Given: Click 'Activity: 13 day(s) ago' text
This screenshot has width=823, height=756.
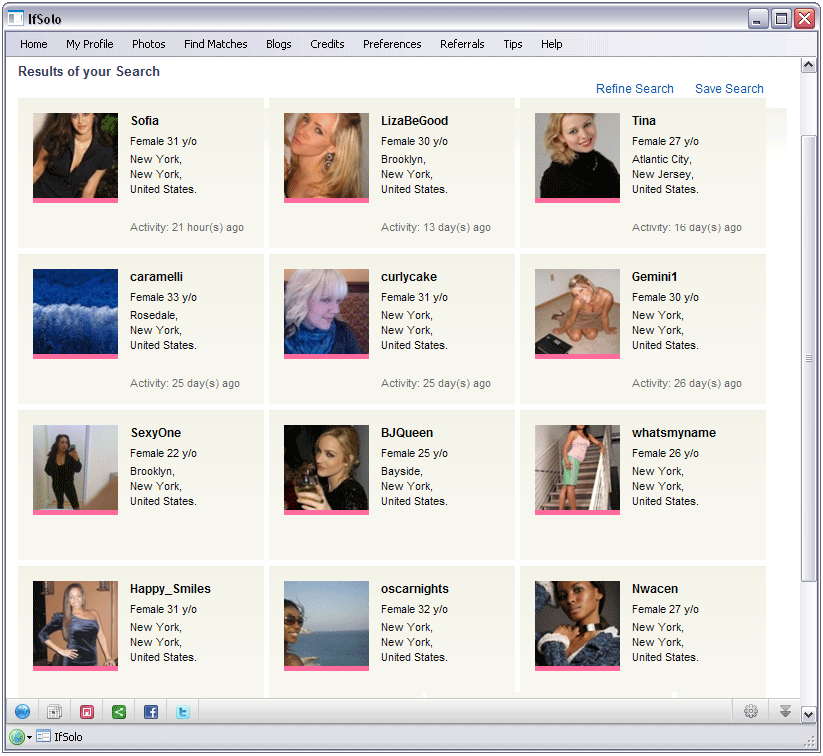Looking at the screenshot, I should point(436,227).
